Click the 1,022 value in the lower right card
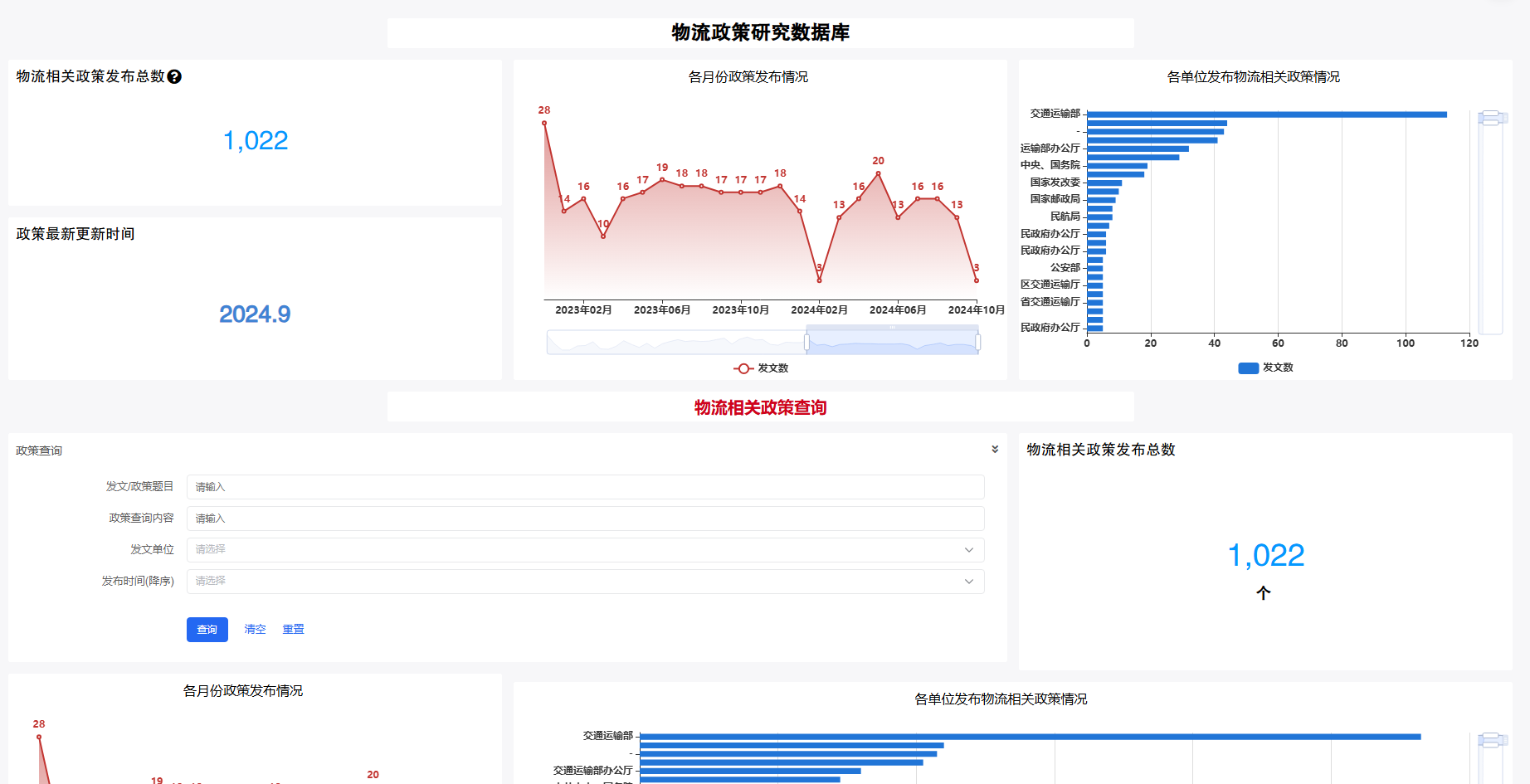This screenshot has width=1530, height=784. (1265, 555)
